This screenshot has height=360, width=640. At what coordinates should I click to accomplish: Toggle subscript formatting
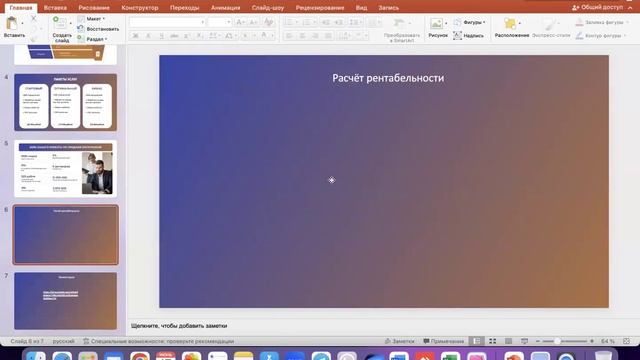tap(200, 36)
